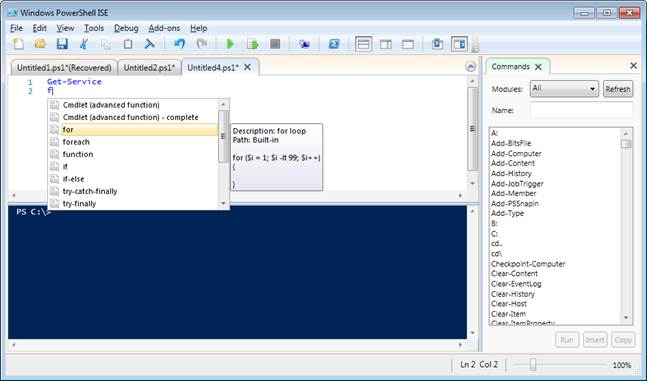The image size is (647, 381).
Task: Click the Run button in Commands
Action: point(567,340)
